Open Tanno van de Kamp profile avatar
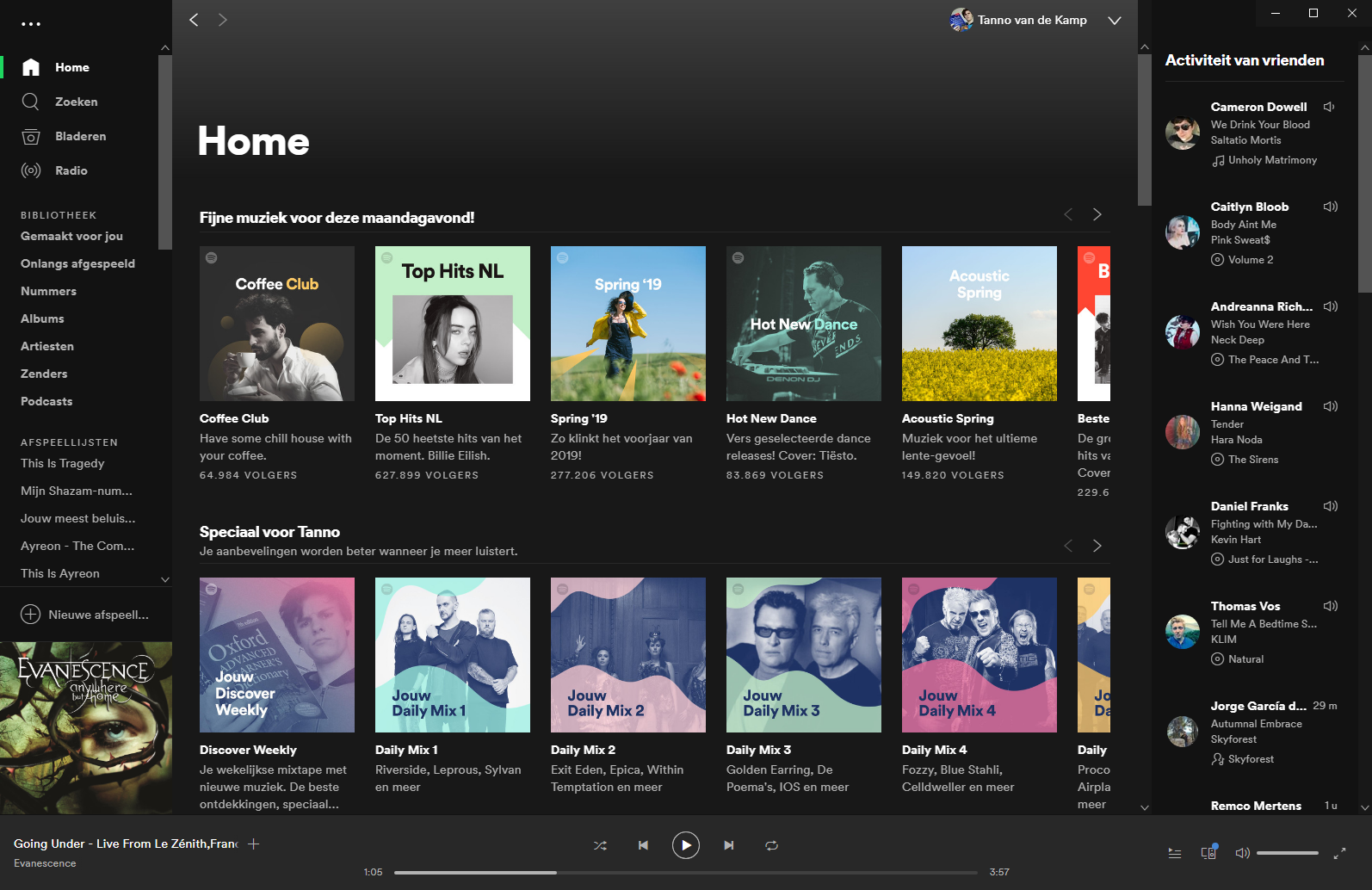Screen dimensions: 1372x890 click(961, 20)
